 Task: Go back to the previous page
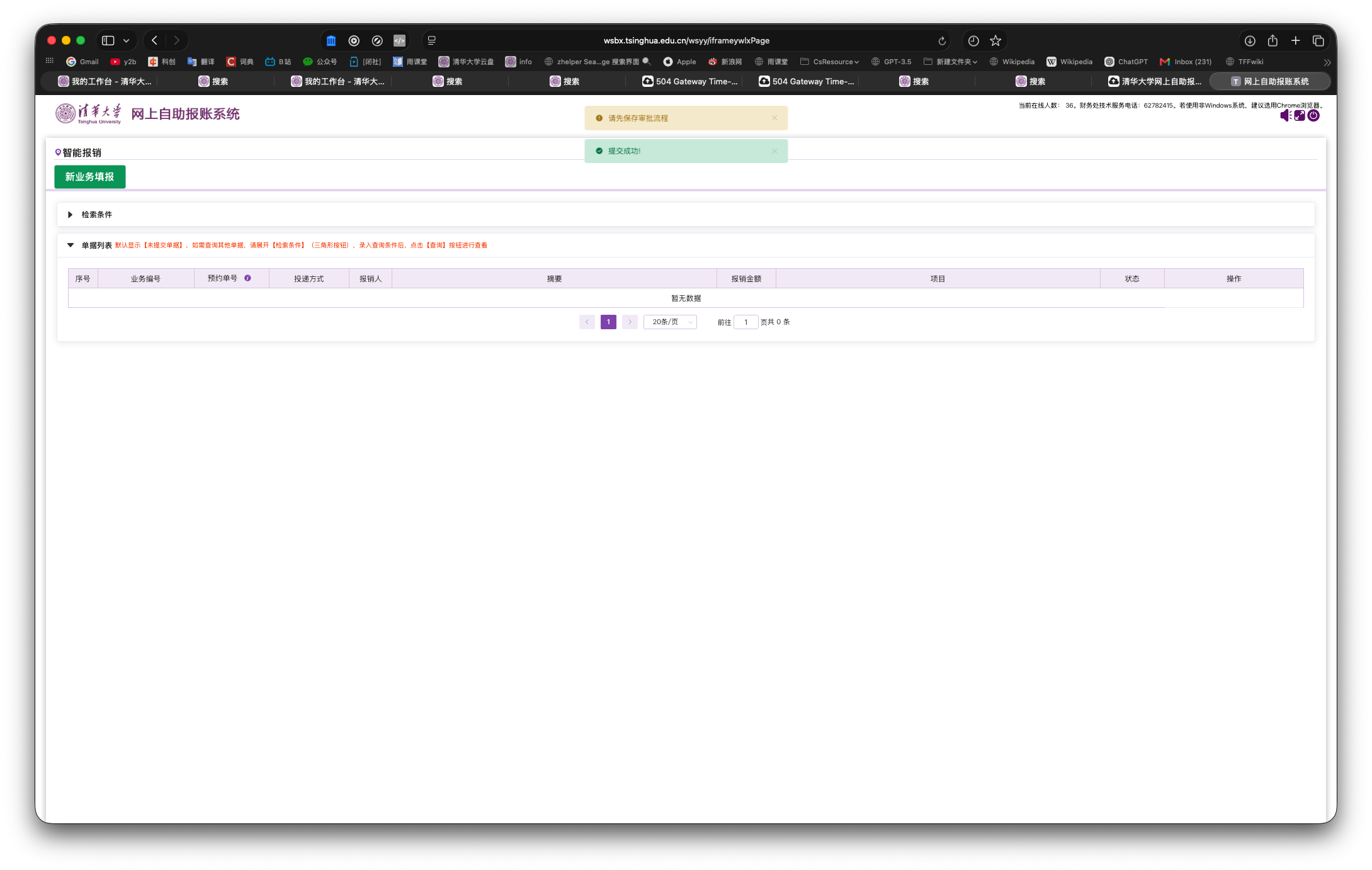click(x=155, y=40)
